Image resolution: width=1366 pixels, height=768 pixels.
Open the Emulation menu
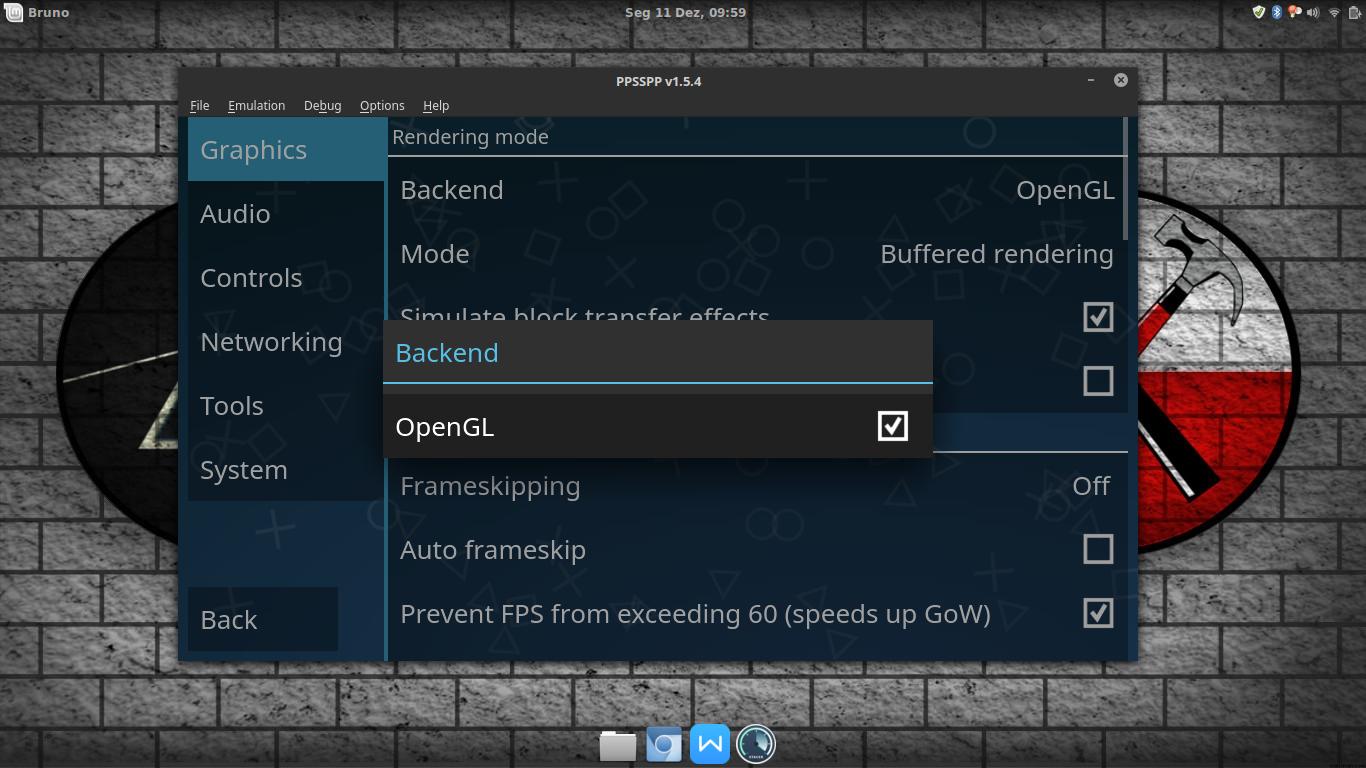[256, 105]
